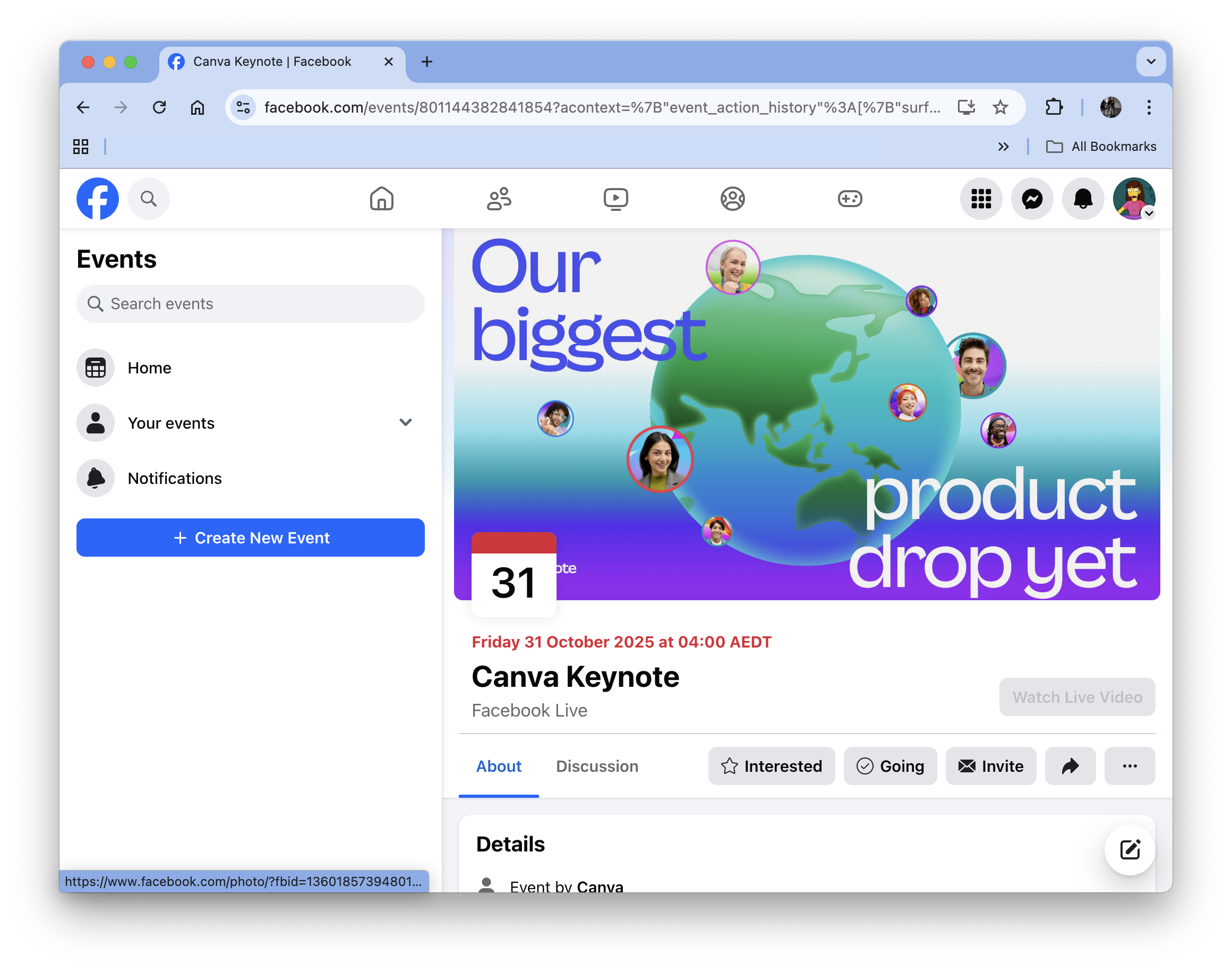Click the Facebook search magnifier icon
The height and width of the screenshot is (971, 1232).
coord(148,199)
